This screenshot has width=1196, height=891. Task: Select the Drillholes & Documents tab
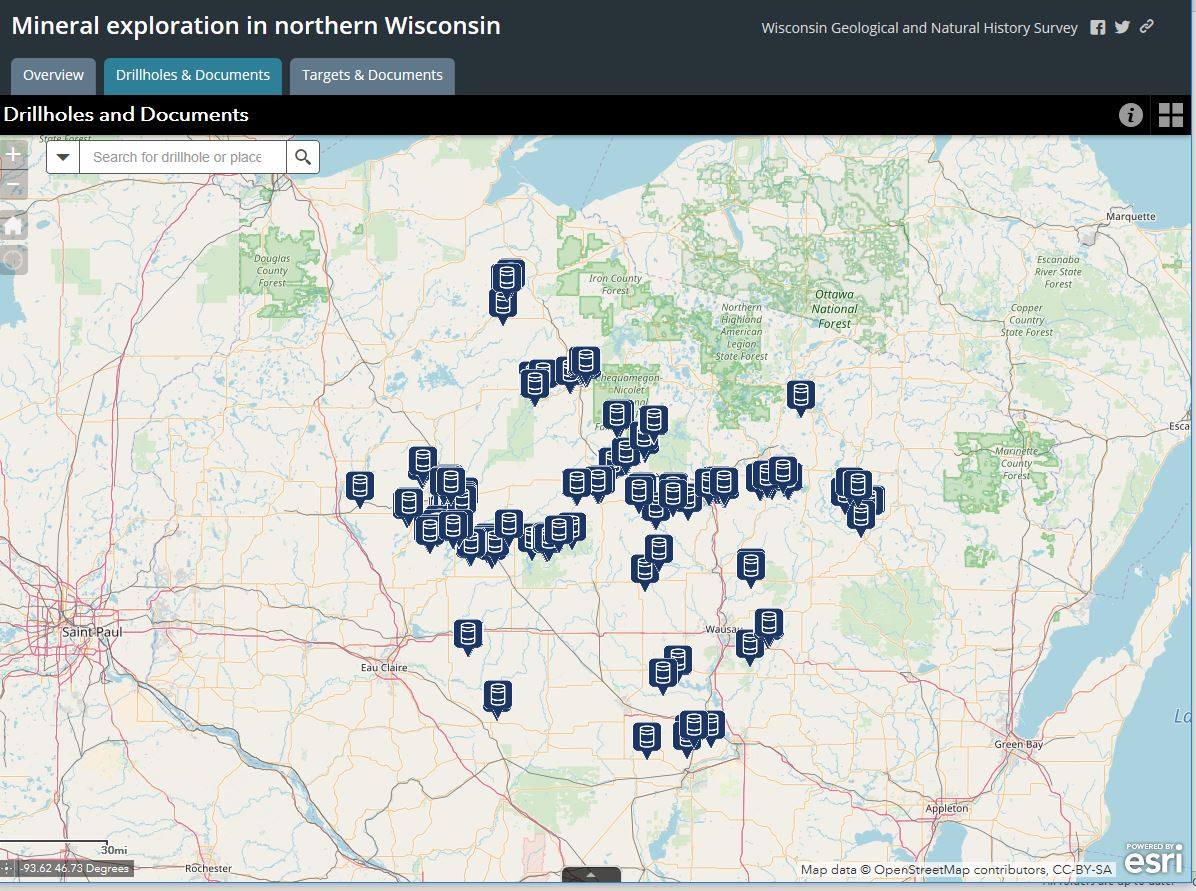(193, 76)
